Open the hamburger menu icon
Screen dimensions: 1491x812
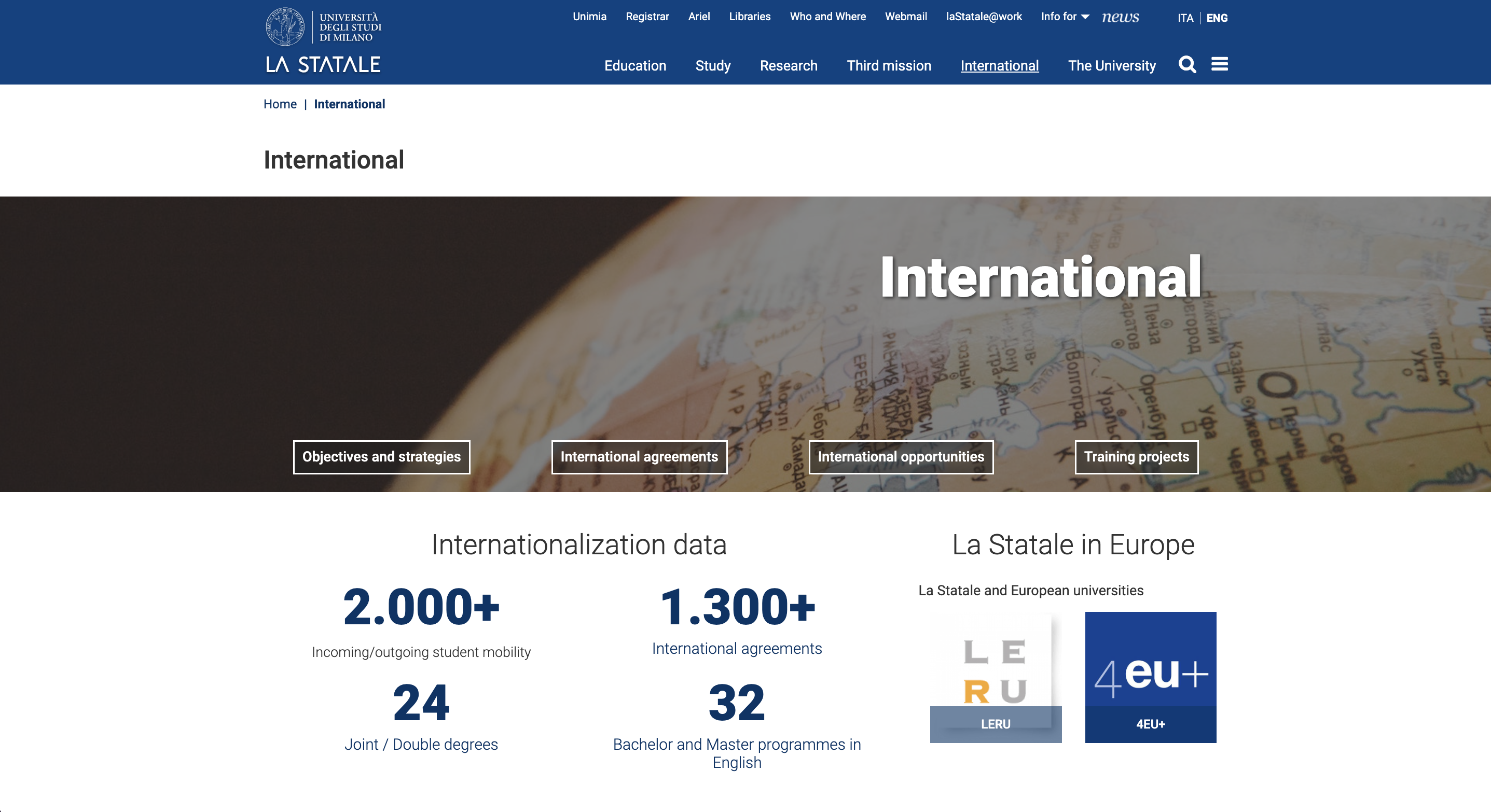(1220, 64)
